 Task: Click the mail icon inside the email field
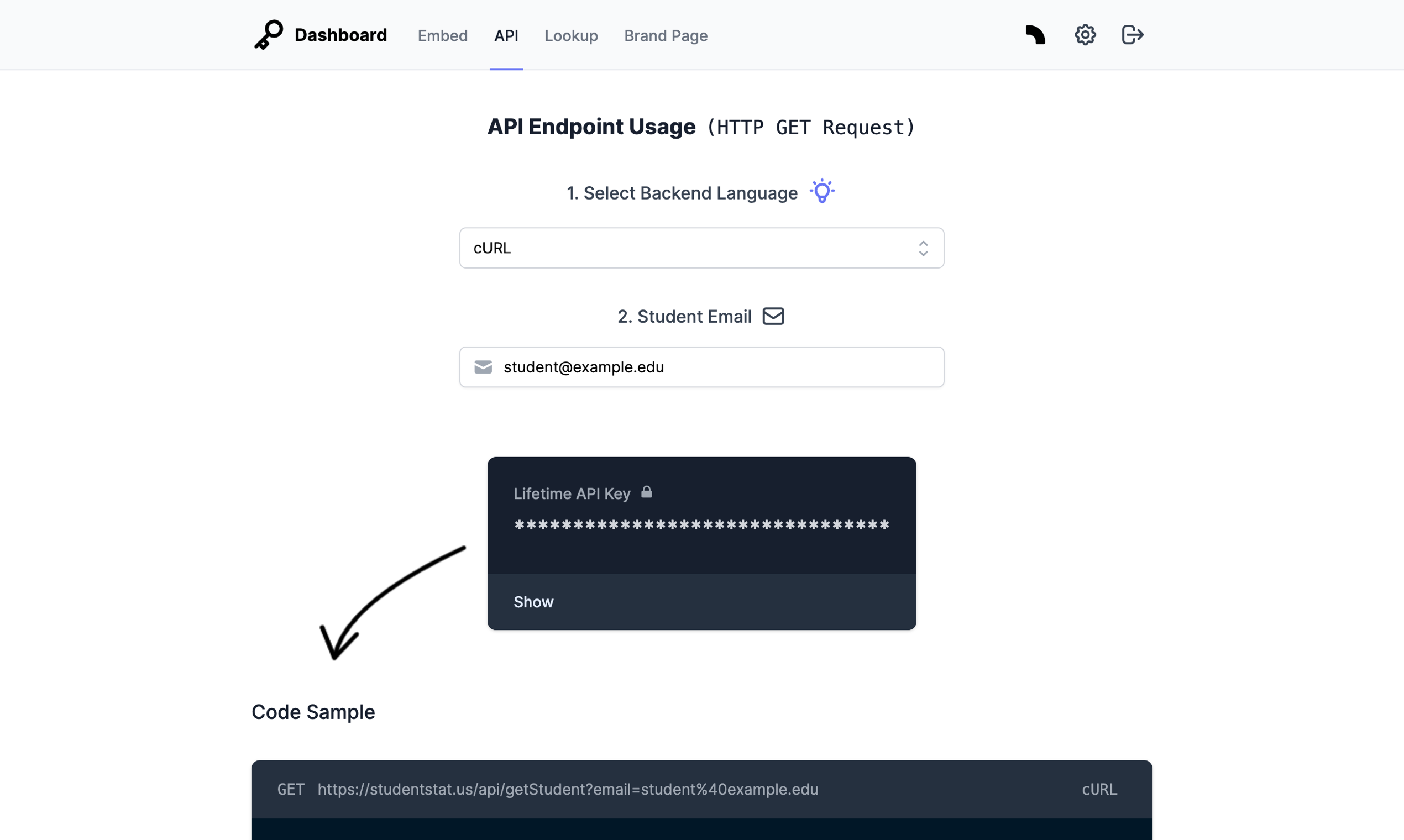coord(483,367)
